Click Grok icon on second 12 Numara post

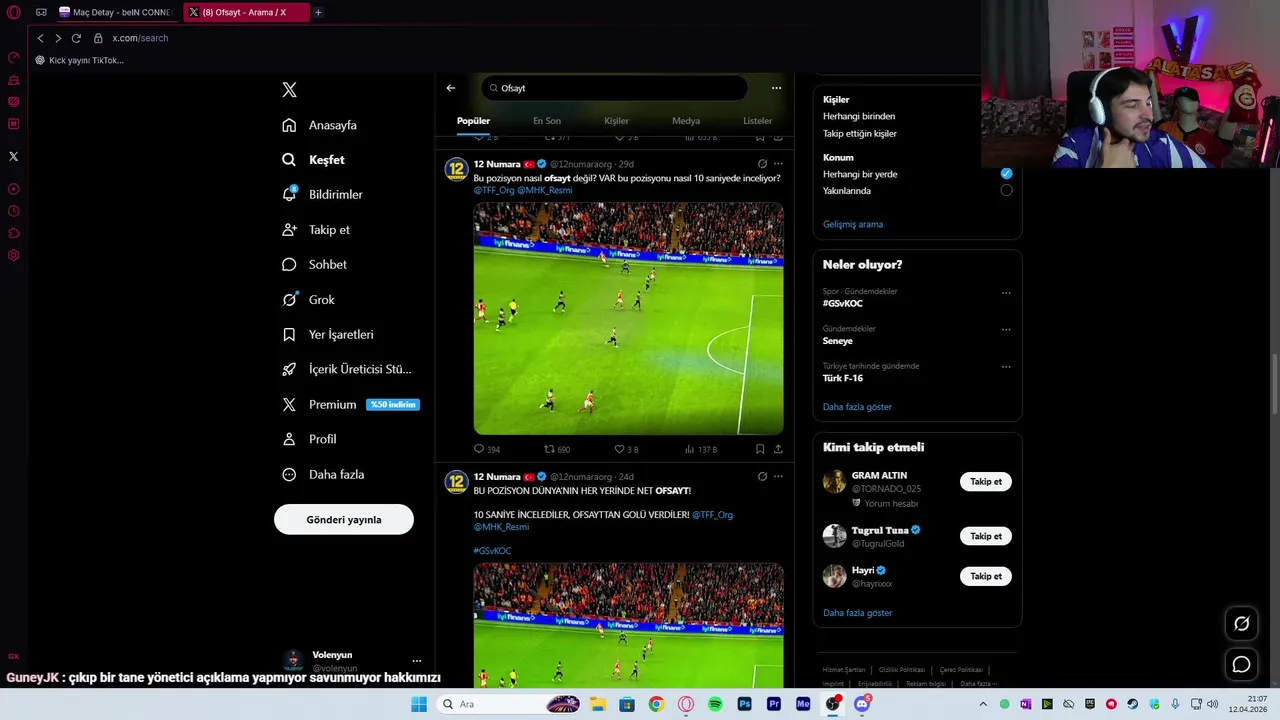[762, 477]
